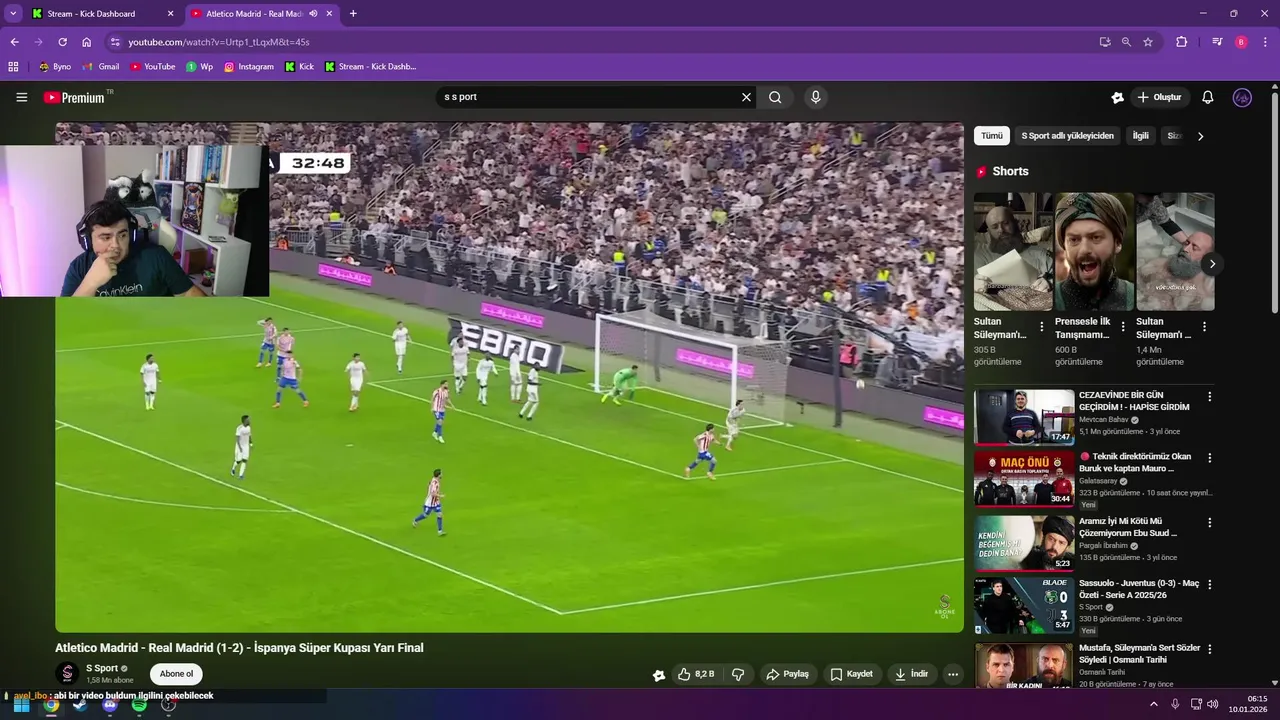Screen dimensions: 1280x720
Task: Open Chrome from the Windows taskbar
Action: (x=51, y=704)
